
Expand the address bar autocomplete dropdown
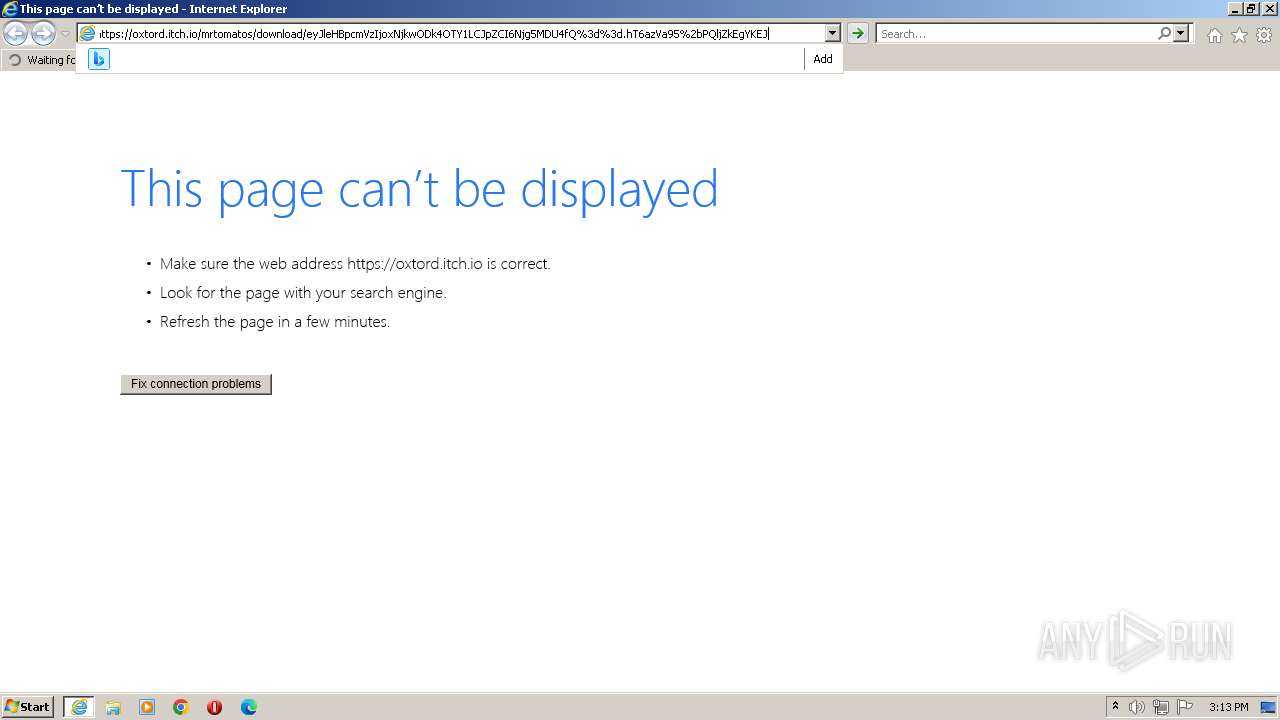coord(832,34)
